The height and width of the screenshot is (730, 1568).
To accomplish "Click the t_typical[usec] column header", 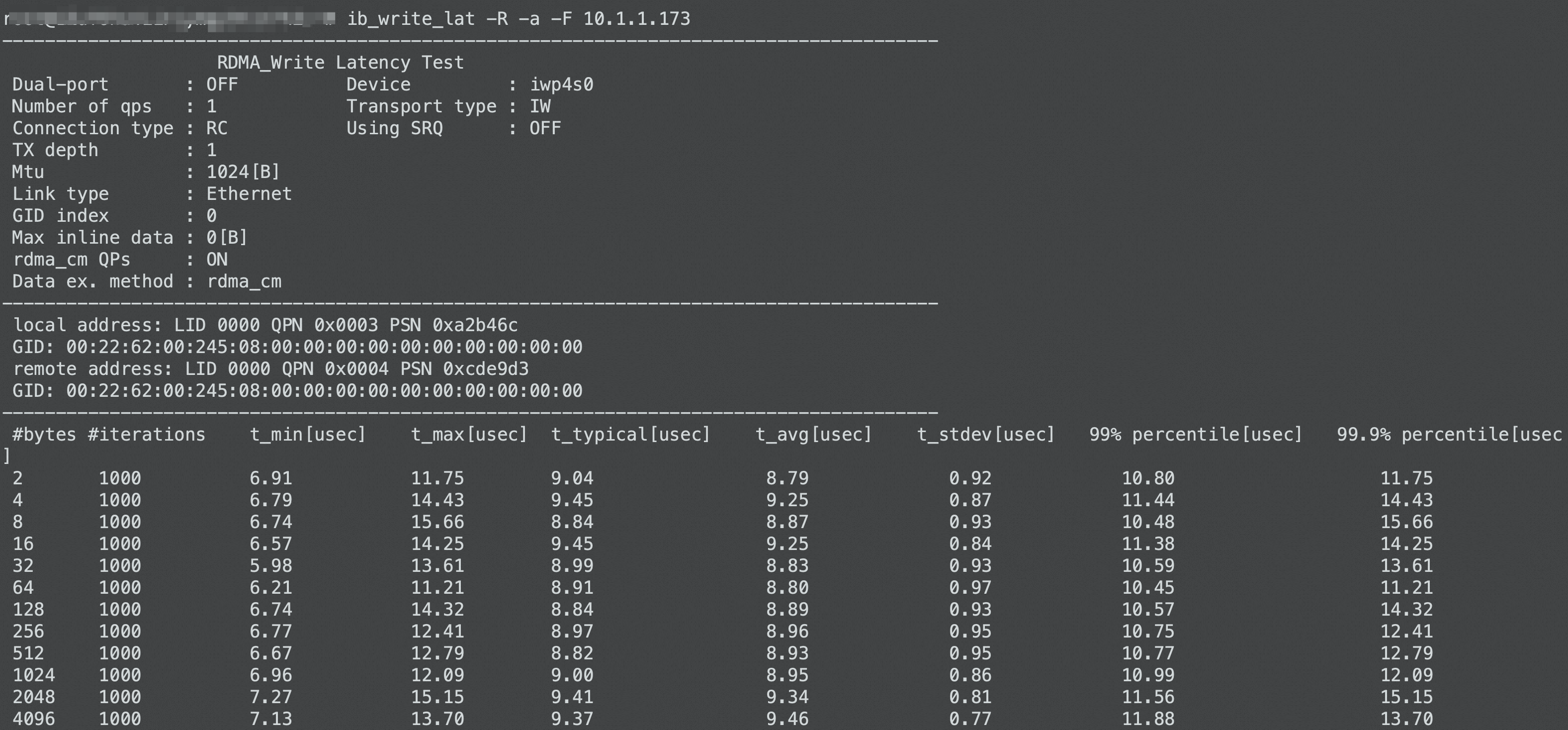I will (x=631, y=435).
